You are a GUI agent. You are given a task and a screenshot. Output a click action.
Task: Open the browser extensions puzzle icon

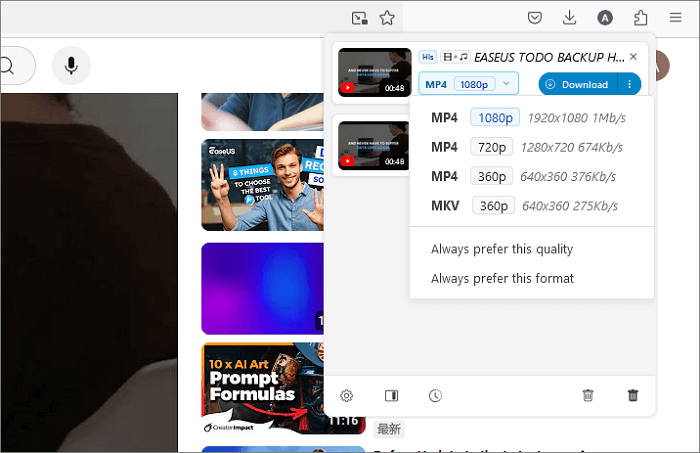pyautogui.click(x=641, y=17)
